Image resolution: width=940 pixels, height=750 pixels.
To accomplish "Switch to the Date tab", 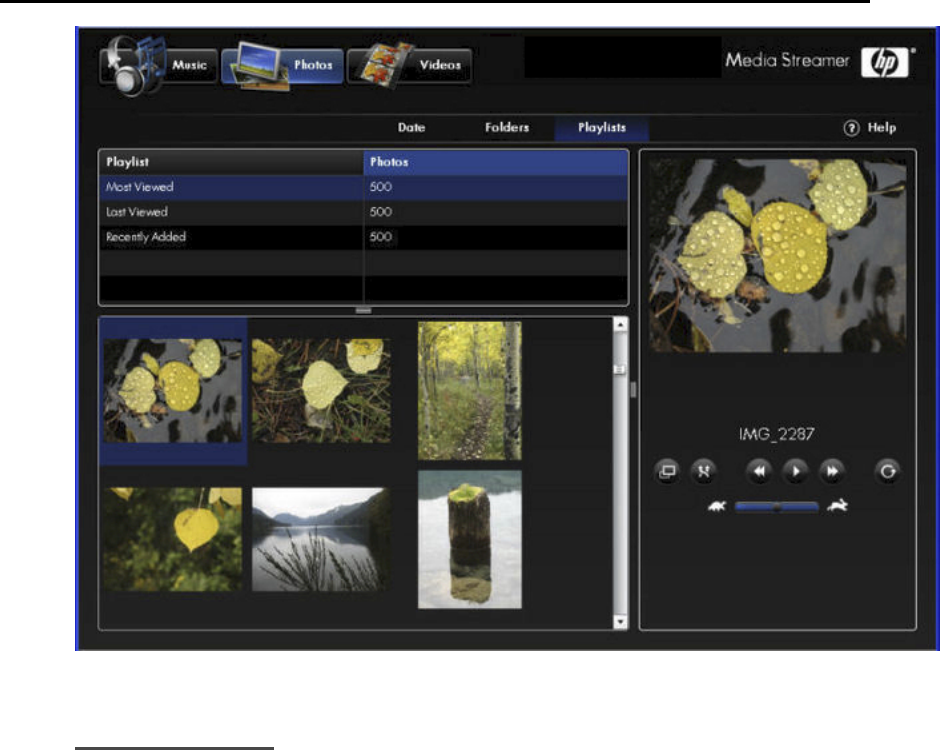I will [411, 128].
